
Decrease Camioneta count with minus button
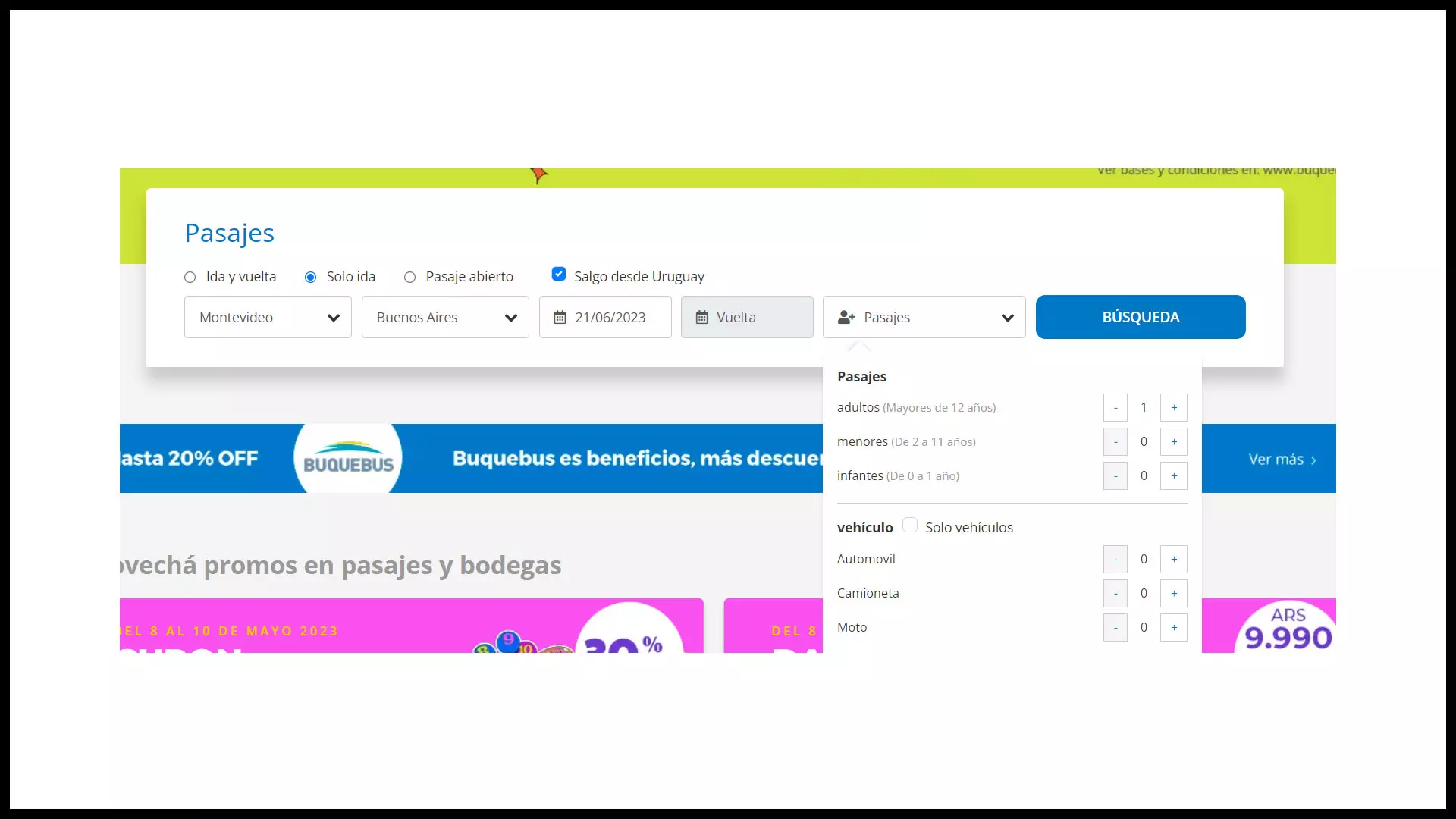[x=1116, y=594]
